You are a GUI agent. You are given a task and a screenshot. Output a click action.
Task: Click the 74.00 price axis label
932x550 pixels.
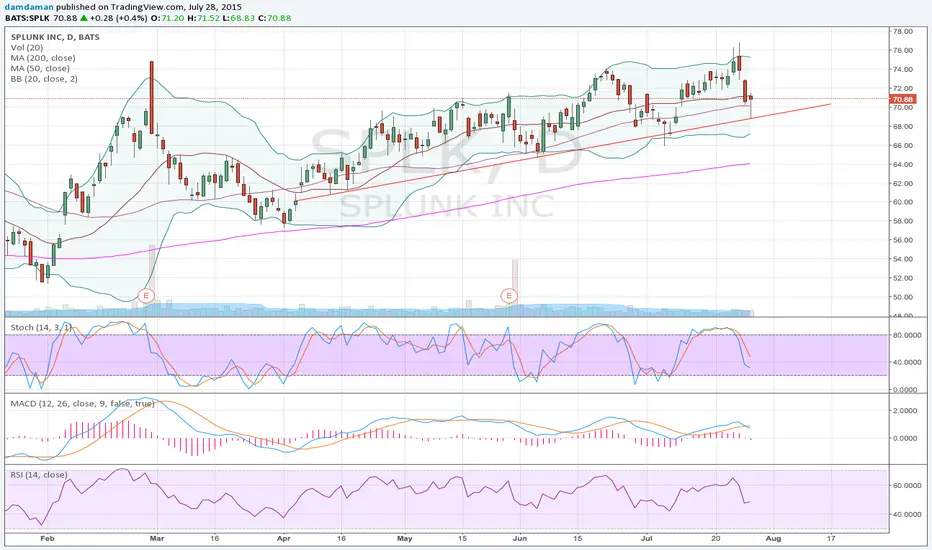[902, 70]
